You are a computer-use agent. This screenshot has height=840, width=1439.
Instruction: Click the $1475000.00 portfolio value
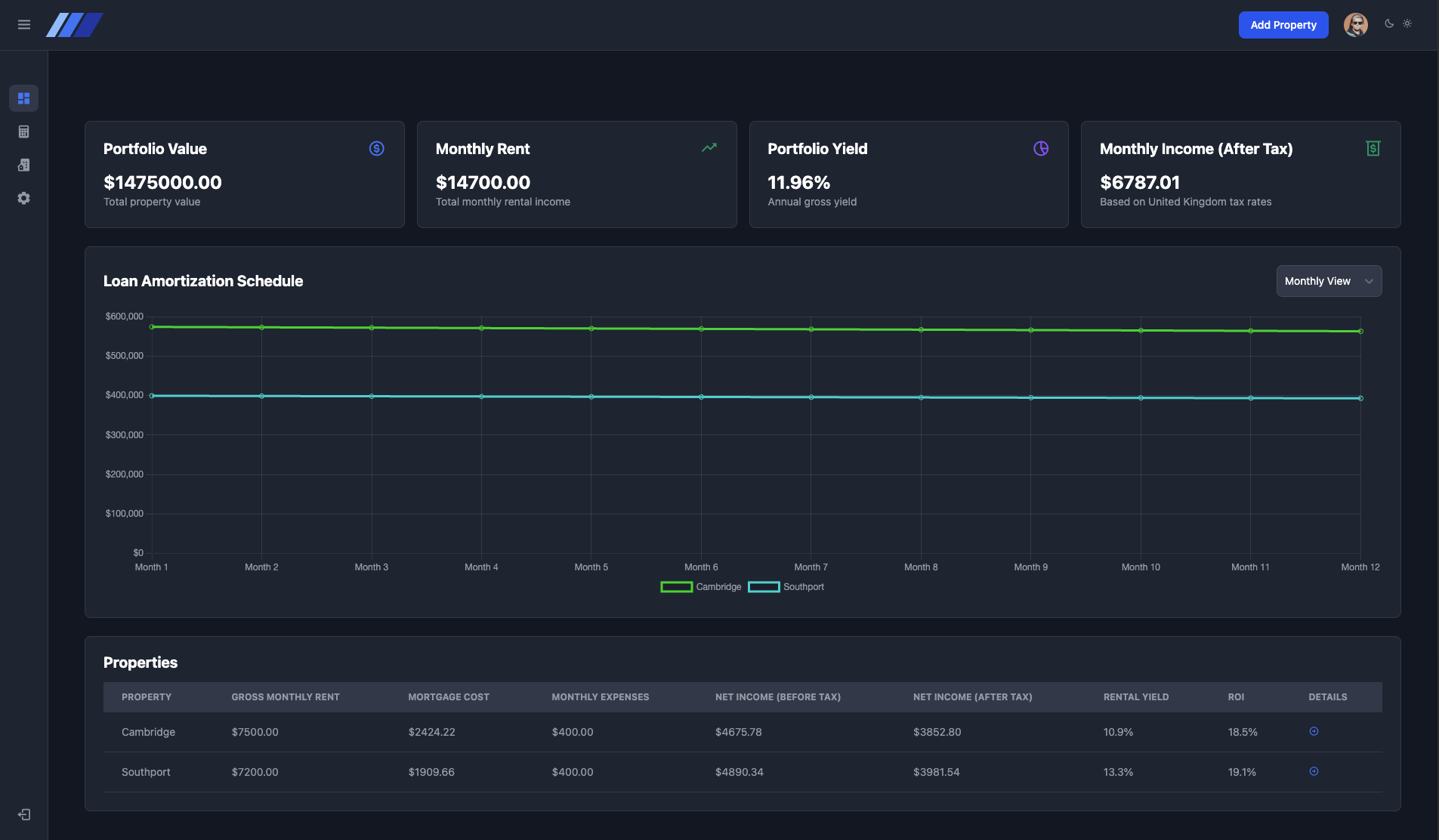[x=162, y=182]
